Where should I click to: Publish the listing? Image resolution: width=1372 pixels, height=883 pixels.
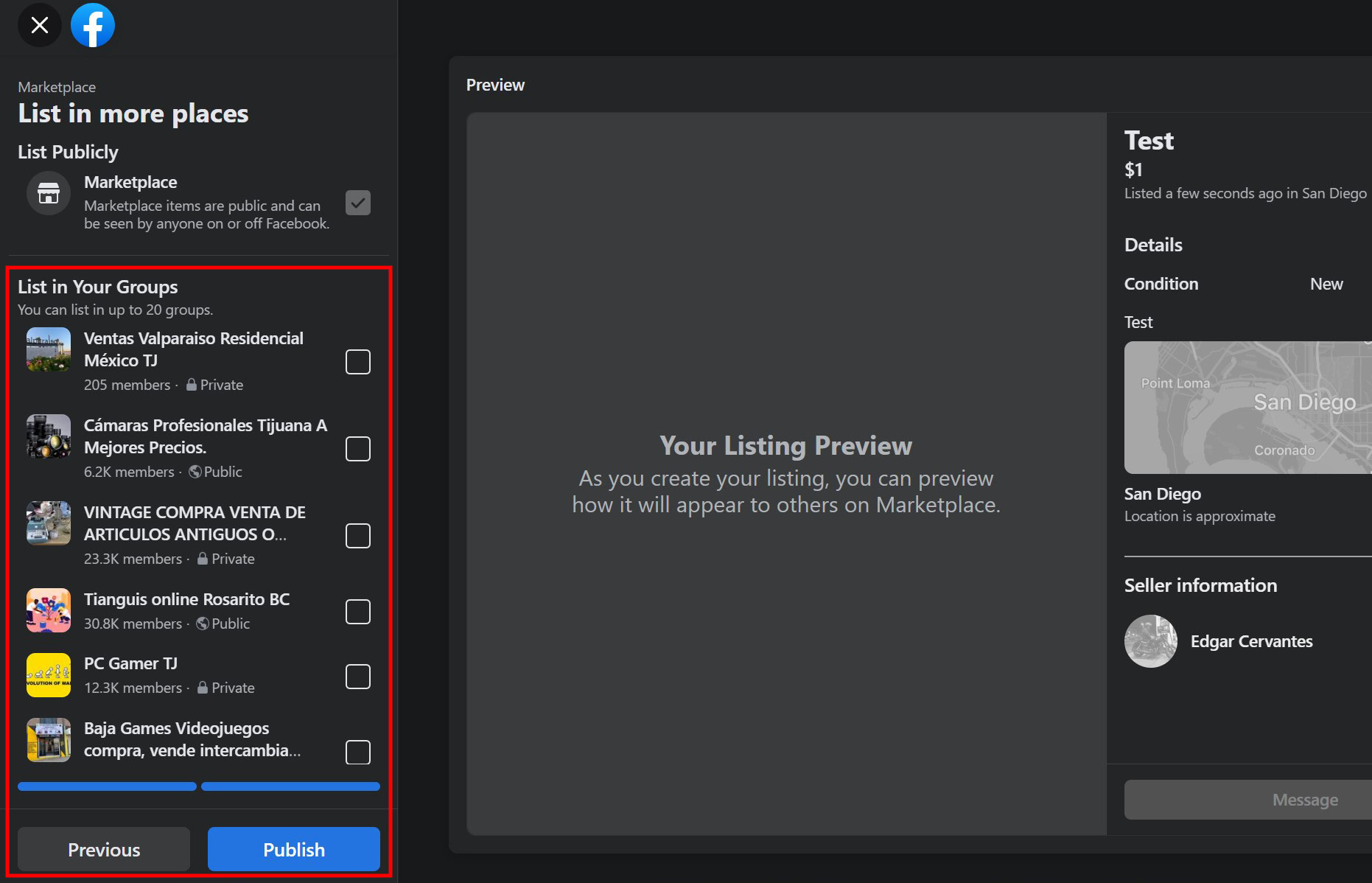point(294,849)
